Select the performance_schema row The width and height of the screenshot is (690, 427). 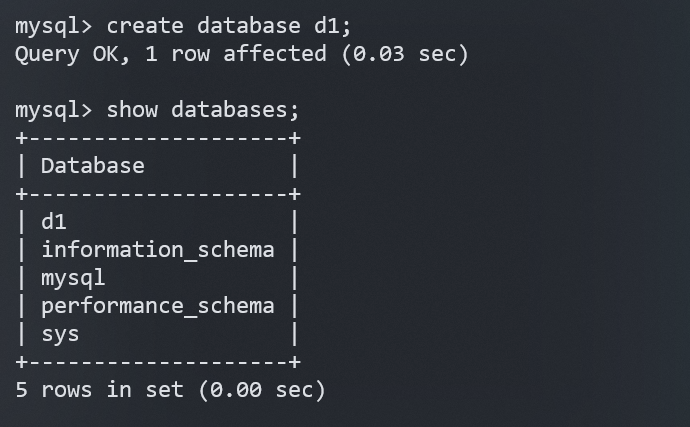coord(157,305)
